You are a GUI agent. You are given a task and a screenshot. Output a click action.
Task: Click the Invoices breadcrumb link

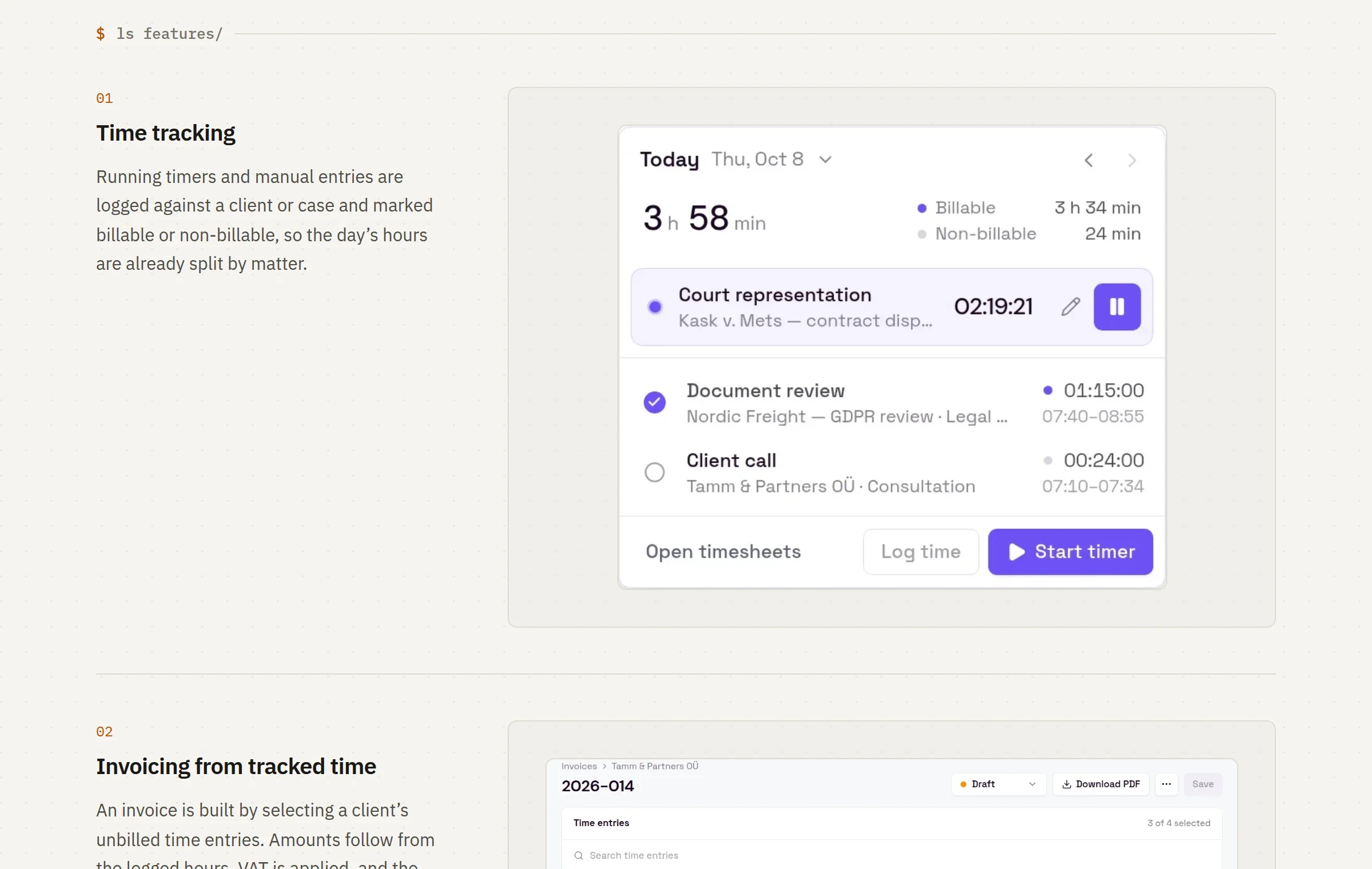pos(579,766)
